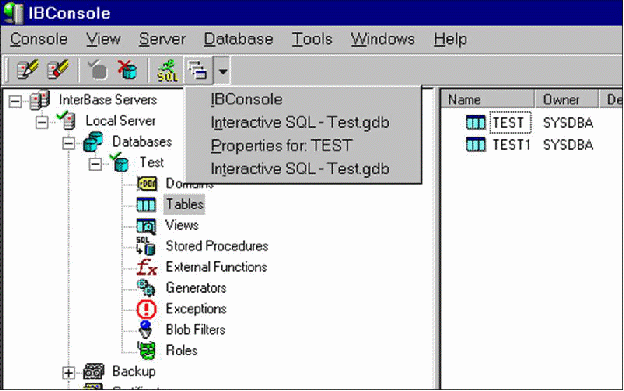Click the External Functions fx icon

point(146,267)
